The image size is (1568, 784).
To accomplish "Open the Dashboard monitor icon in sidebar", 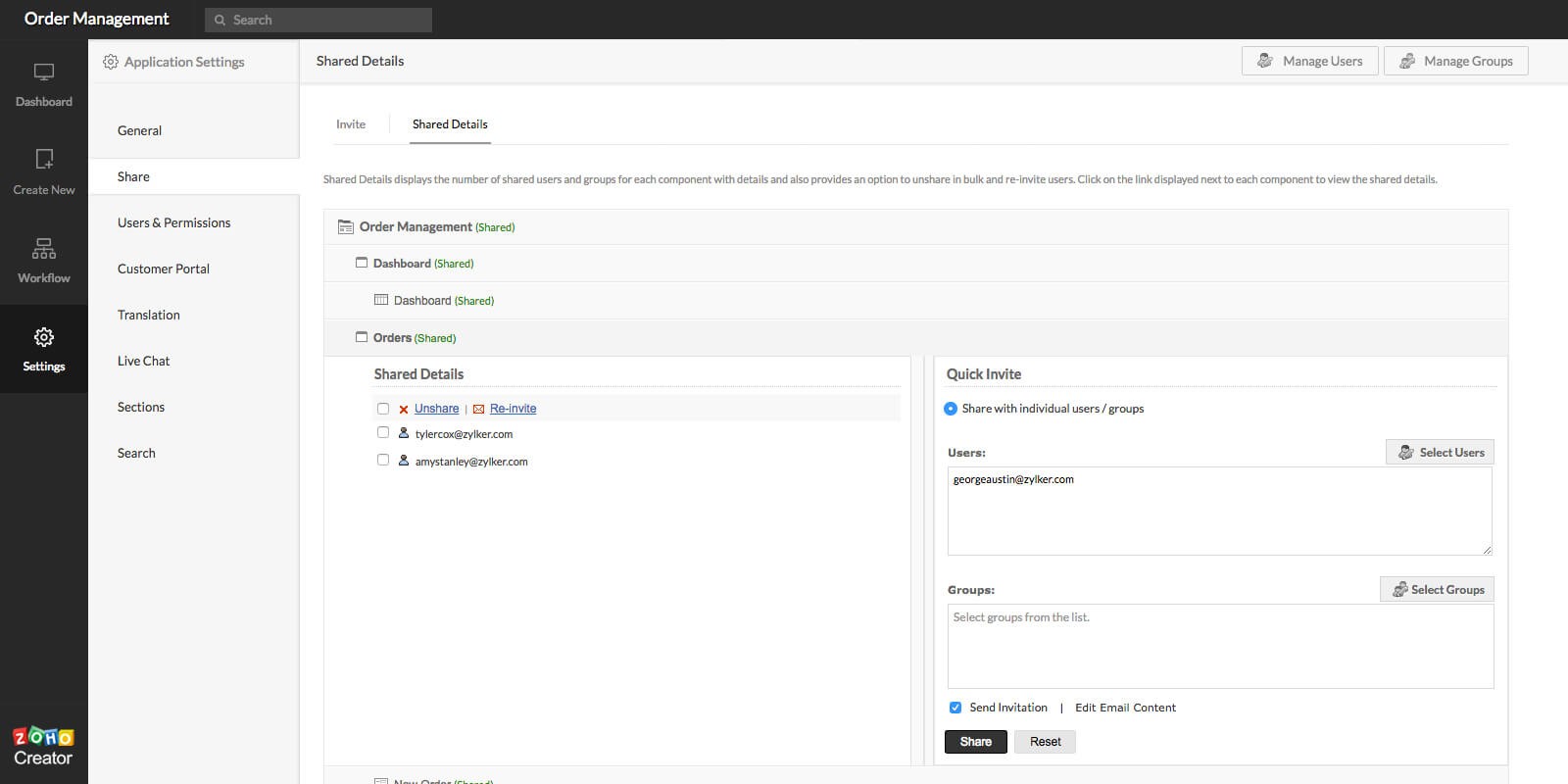I will tap(44, 73).
